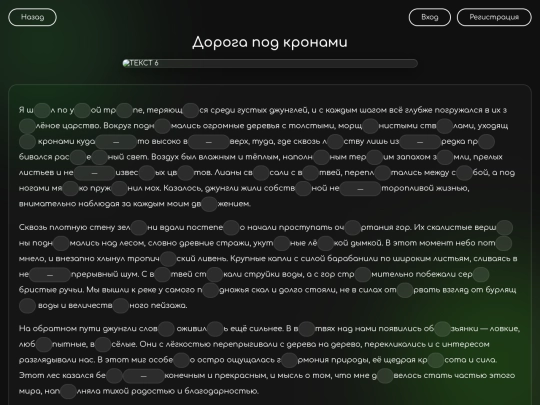Fill the blank in 'д_велось'
540x405 pixels.
click(385, 376)
